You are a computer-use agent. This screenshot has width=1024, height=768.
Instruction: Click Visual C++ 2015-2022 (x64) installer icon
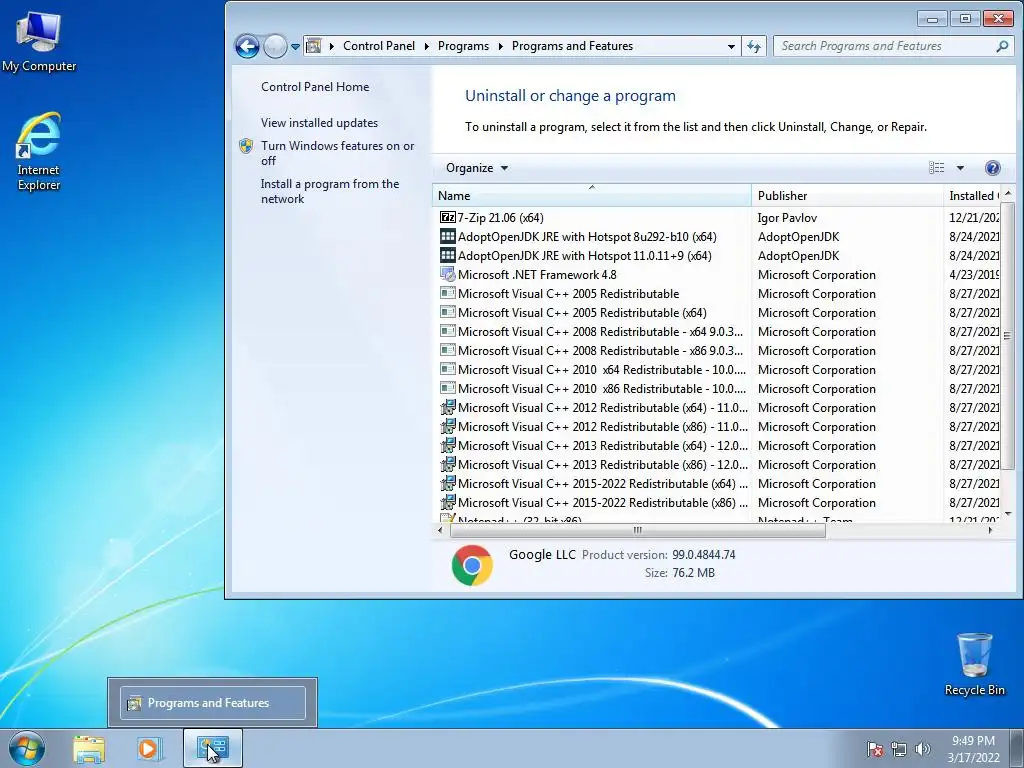[447, 483]
